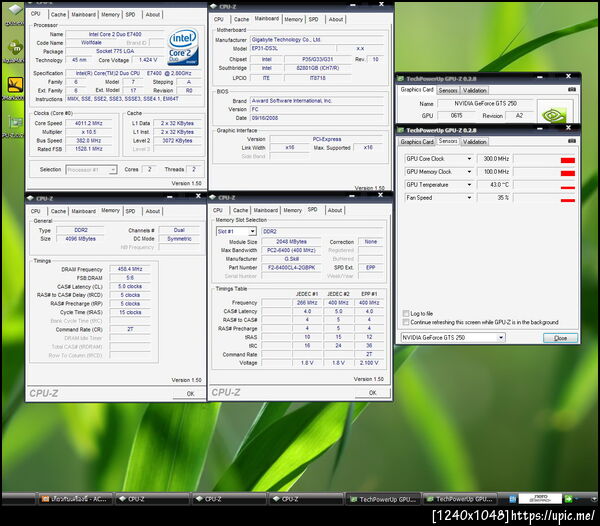Screen dimensions: 600x526
Task: Click the Multiplier value x 10.5
Action: 89,132
